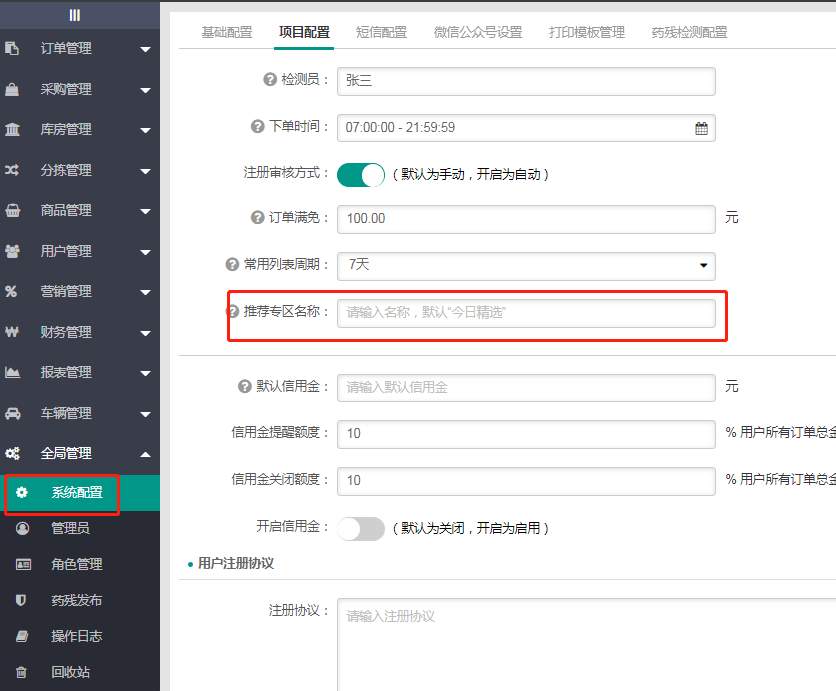This screenshot has height=691, width=836.
Task: Click the help icon next to 订单满免
Action: (257, 217)
